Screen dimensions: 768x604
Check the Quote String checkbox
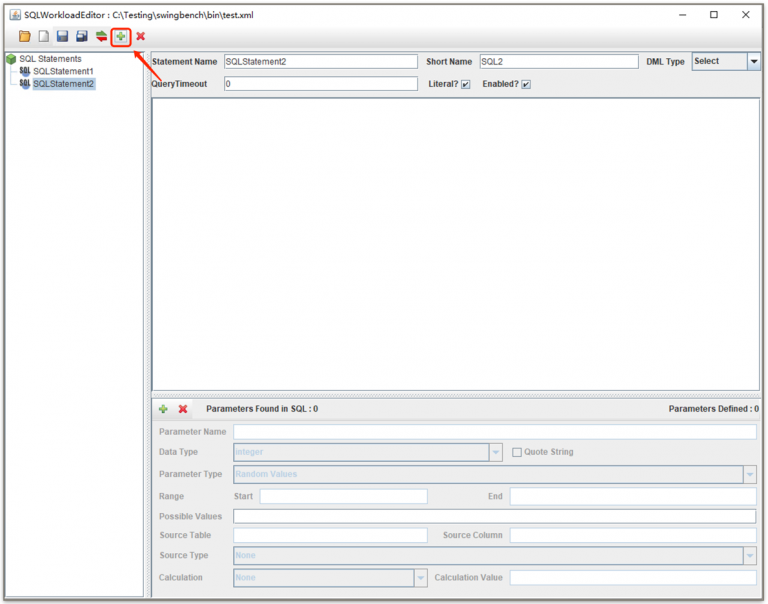click(517, 452)
